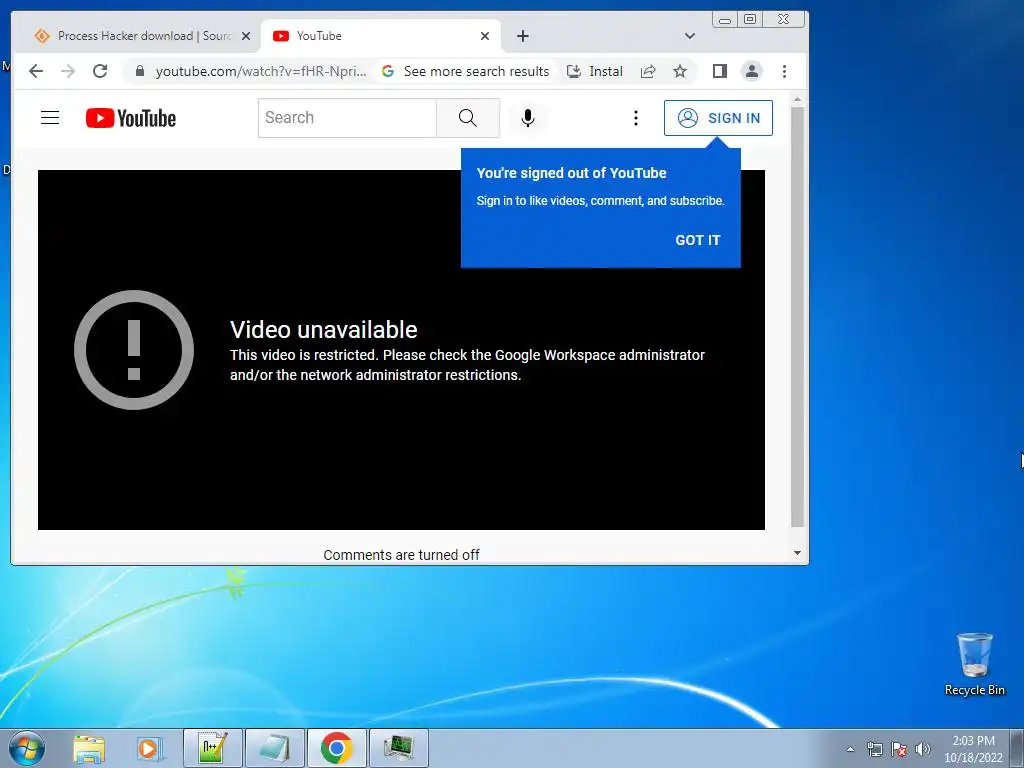
Task: Open the notepad taskbar window
Action: pyautogui.click(x=274, y=748)
